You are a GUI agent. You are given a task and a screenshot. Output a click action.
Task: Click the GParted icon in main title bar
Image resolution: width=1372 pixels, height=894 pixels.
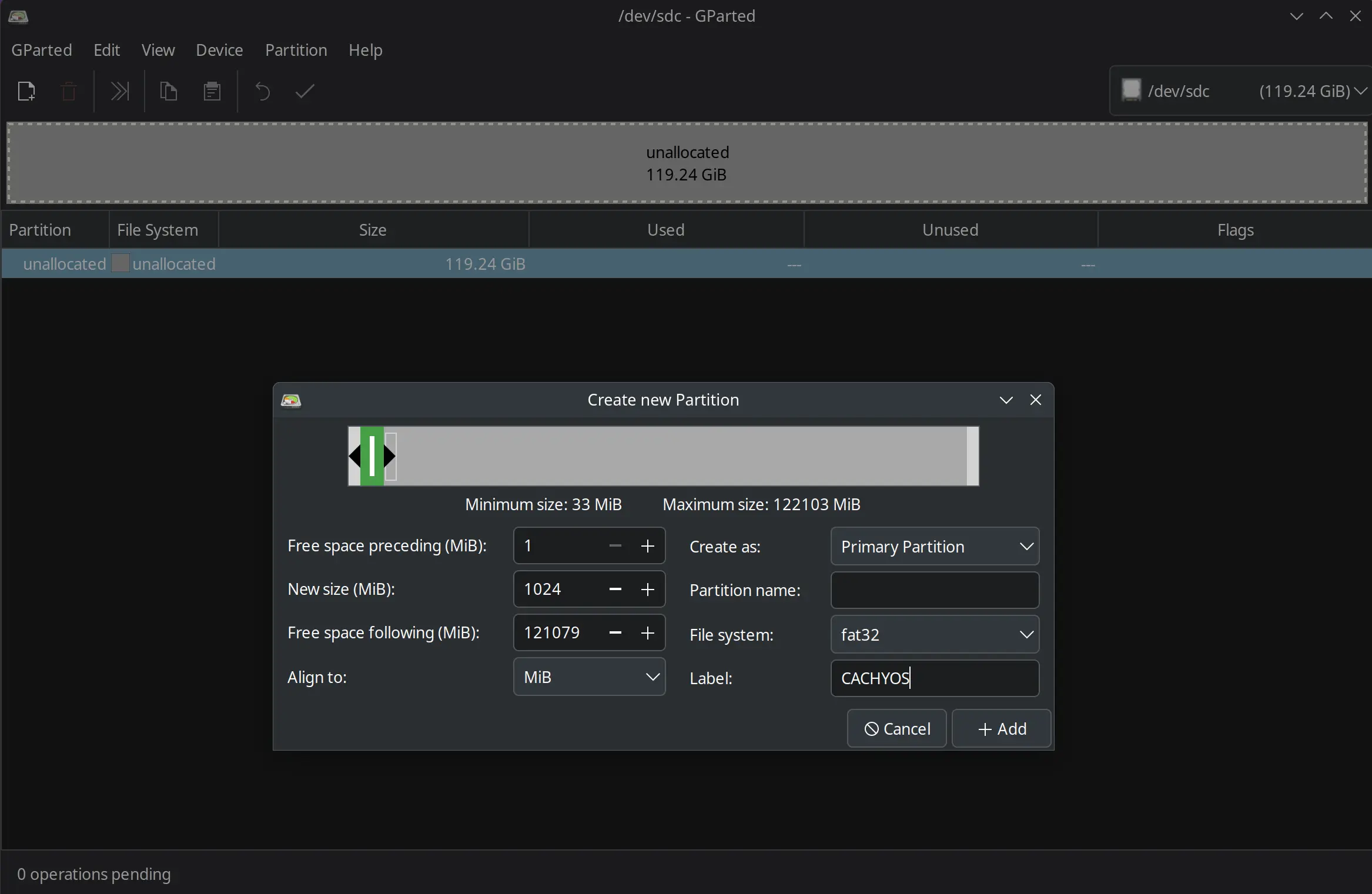point(18,16)
